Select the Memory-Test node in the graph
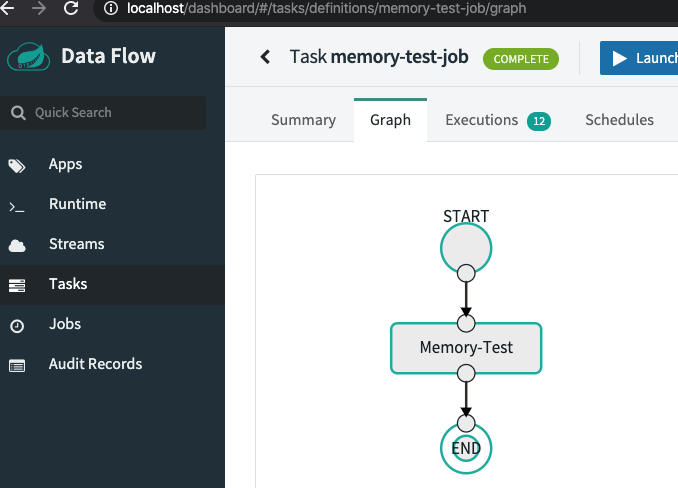Viewport: 678px width, 488px height. click(x=466, y=348)
